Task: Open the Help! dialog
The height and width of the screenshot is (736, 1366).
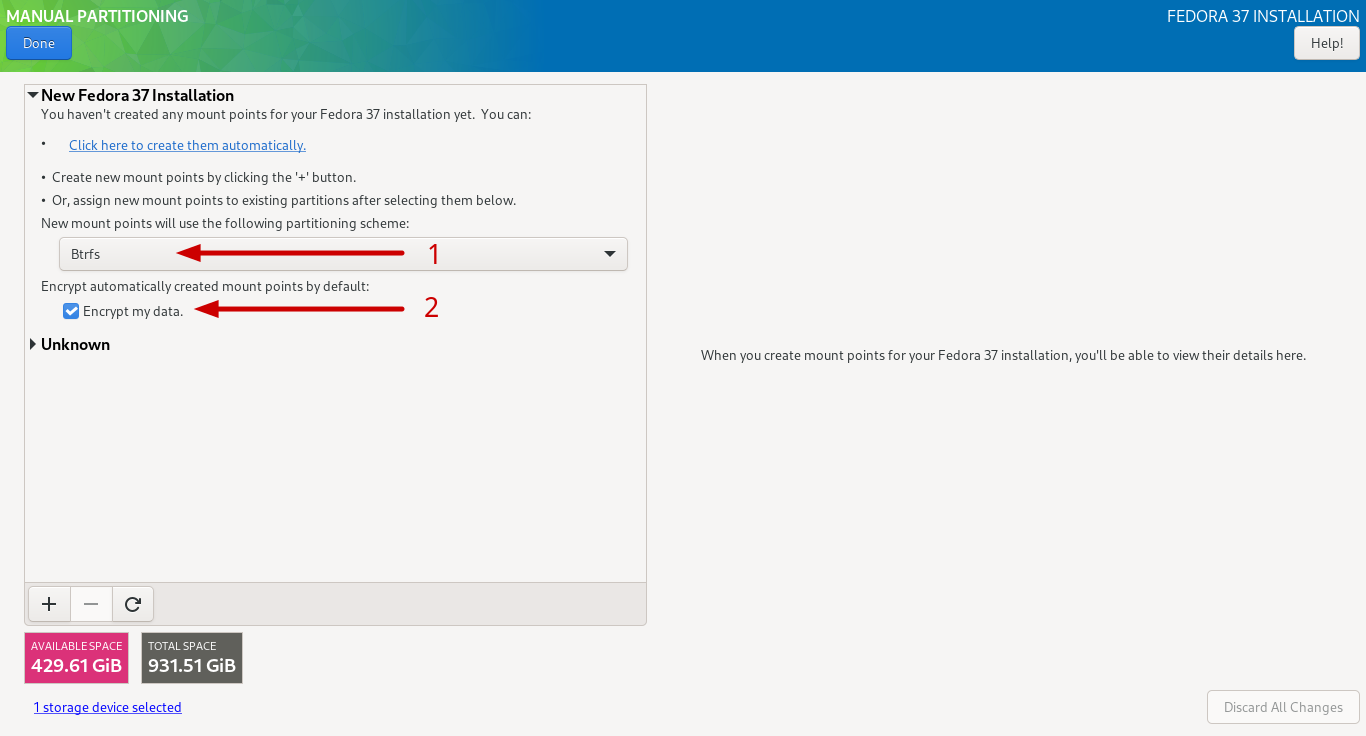Action: tap(1326, 44)
